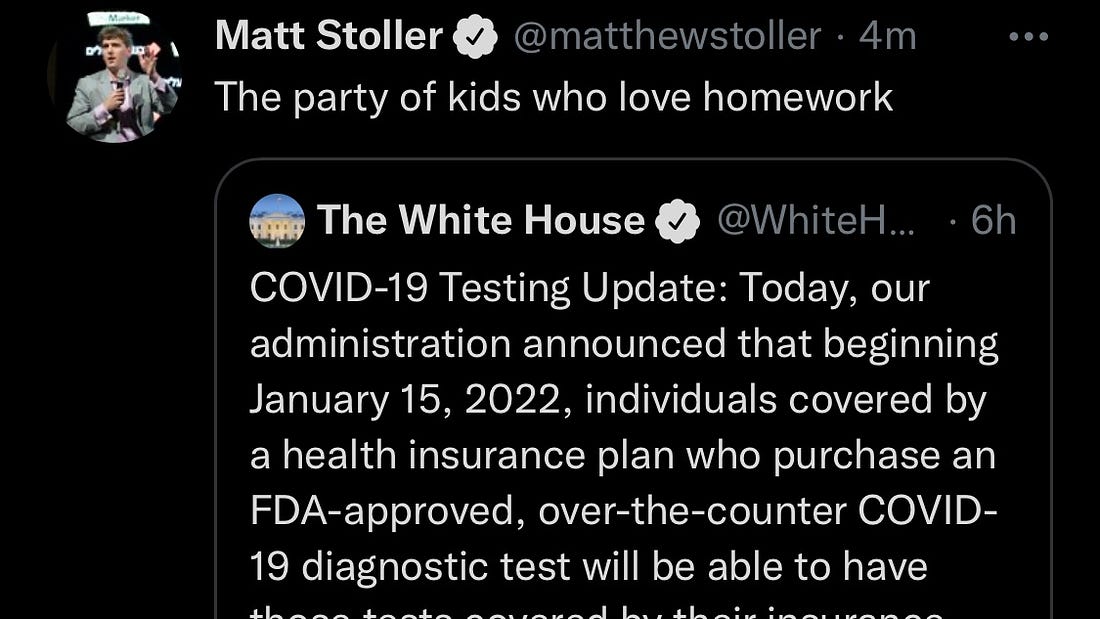Click the 6h quoted tweet timestamp
The width and height of the screenshot is (1100, 619).
coord(993,221)
